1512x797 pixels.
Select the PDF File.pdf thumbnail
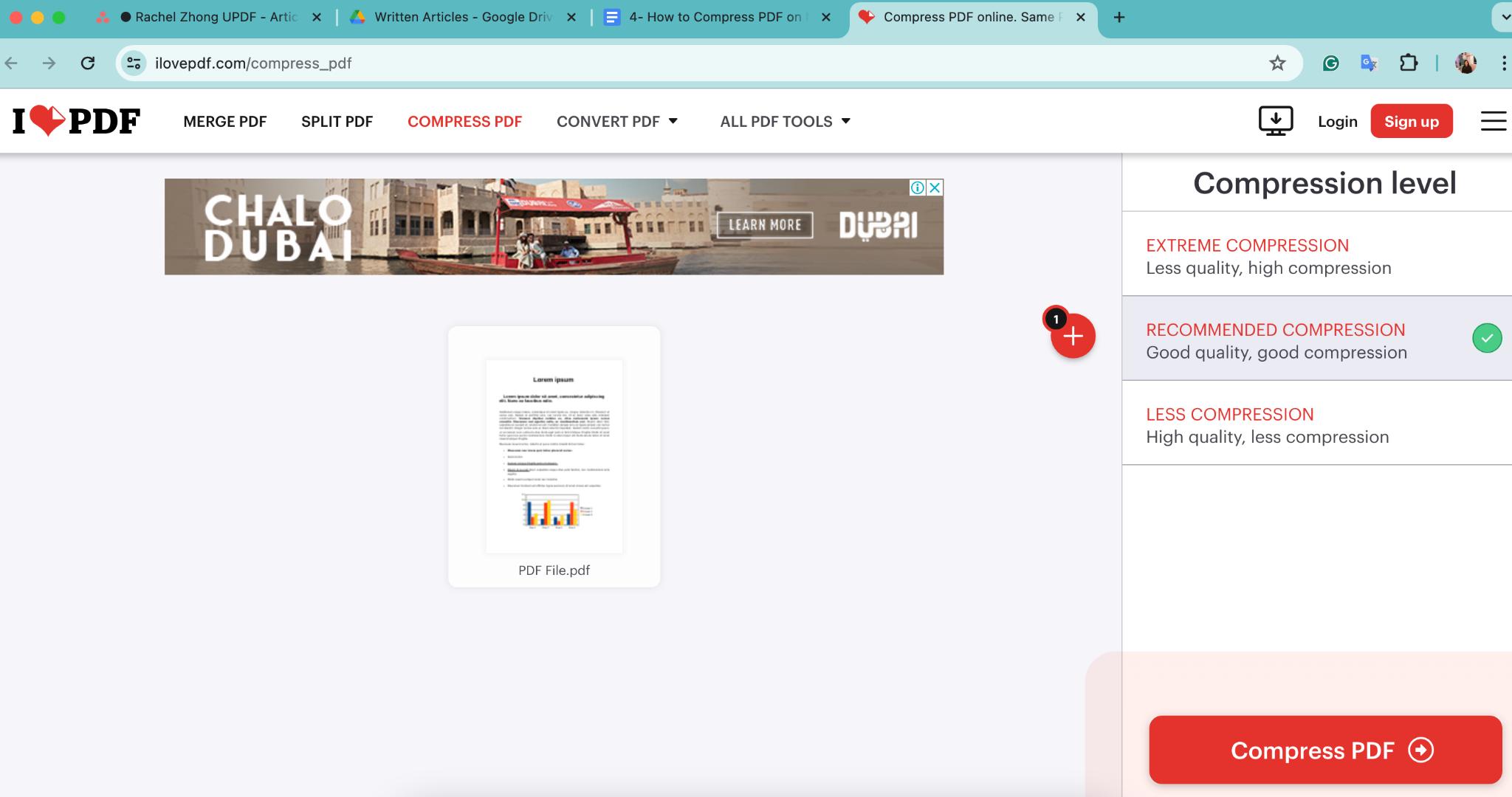pos(553,455)
